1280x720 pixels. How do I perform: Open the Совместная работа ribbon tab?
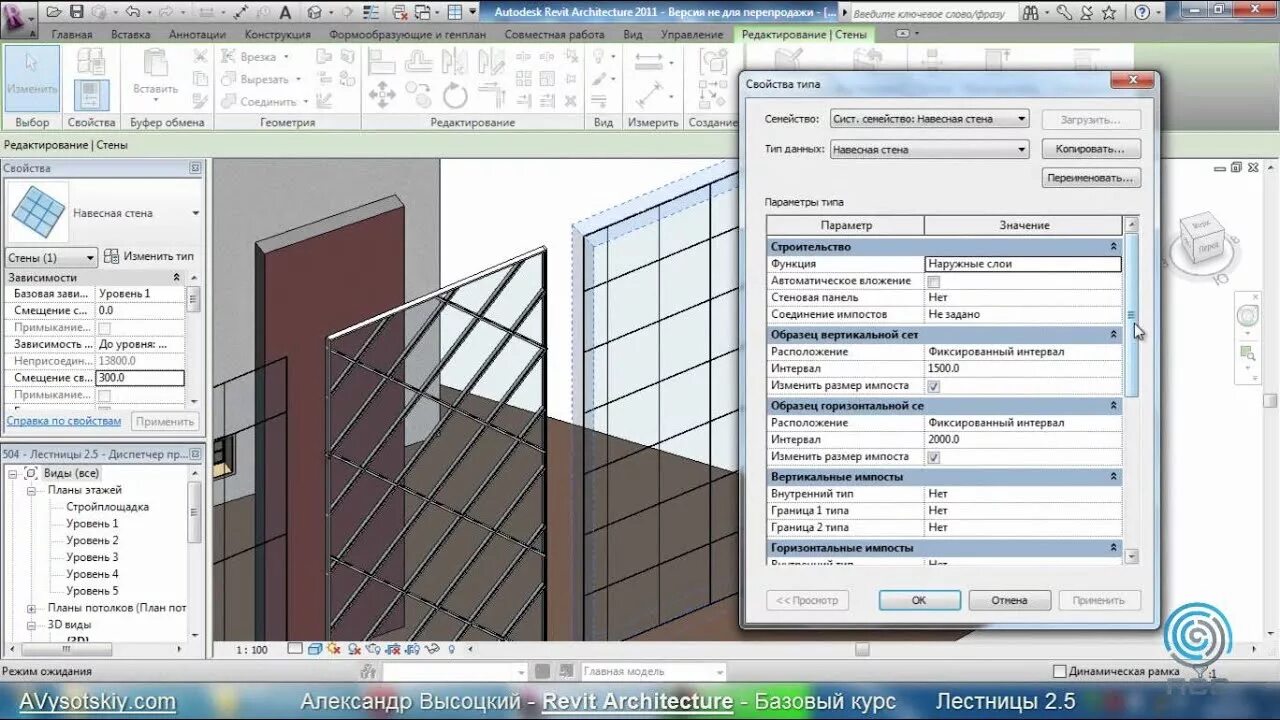[x=554, y=34]
